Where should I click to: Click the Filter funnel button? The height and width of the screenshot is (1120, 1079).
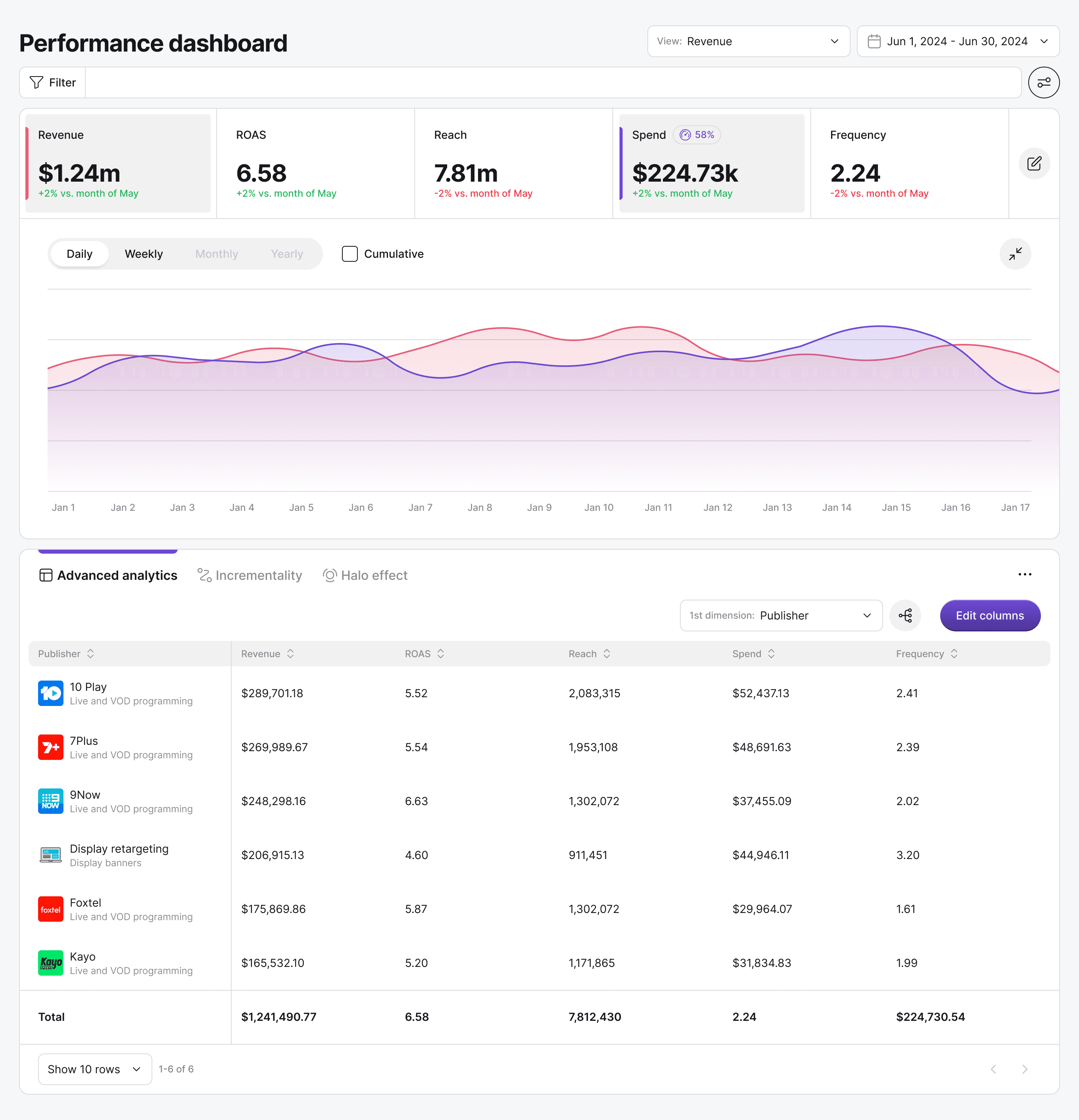53,82
